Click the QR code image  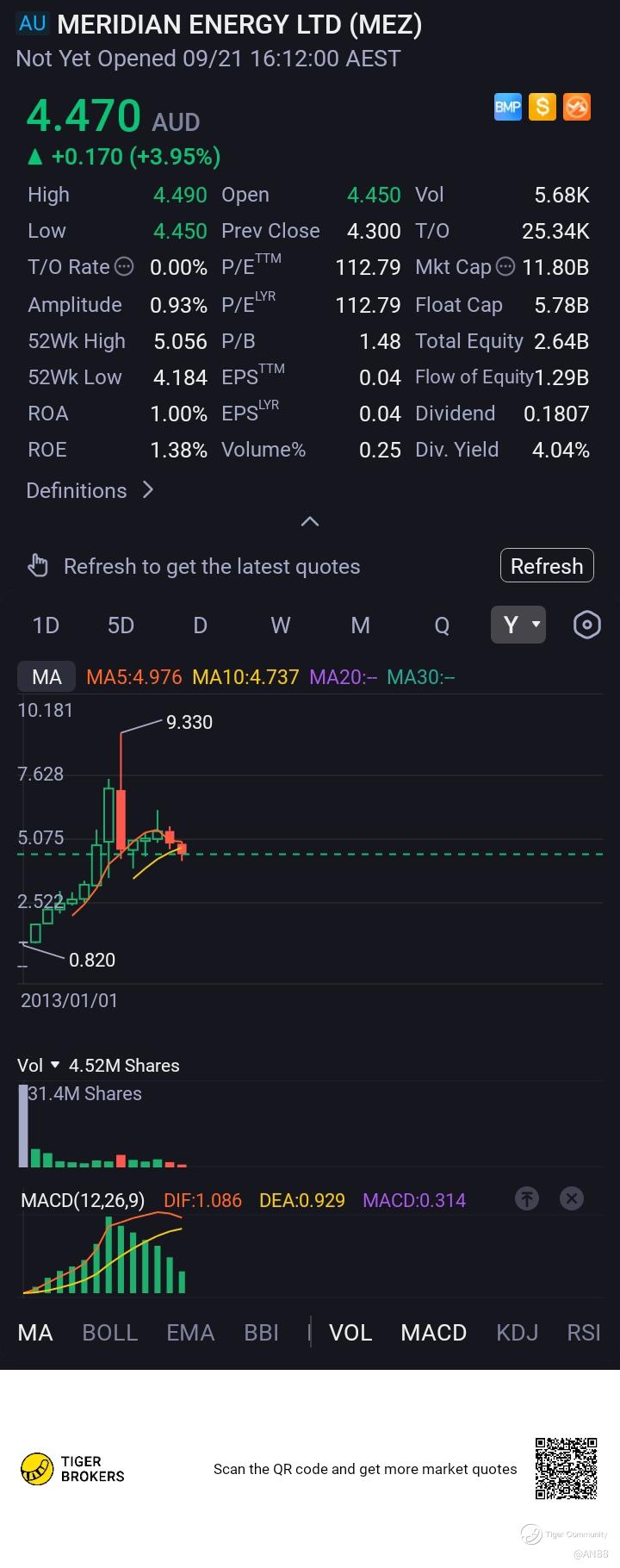[x=566, y=1469]
